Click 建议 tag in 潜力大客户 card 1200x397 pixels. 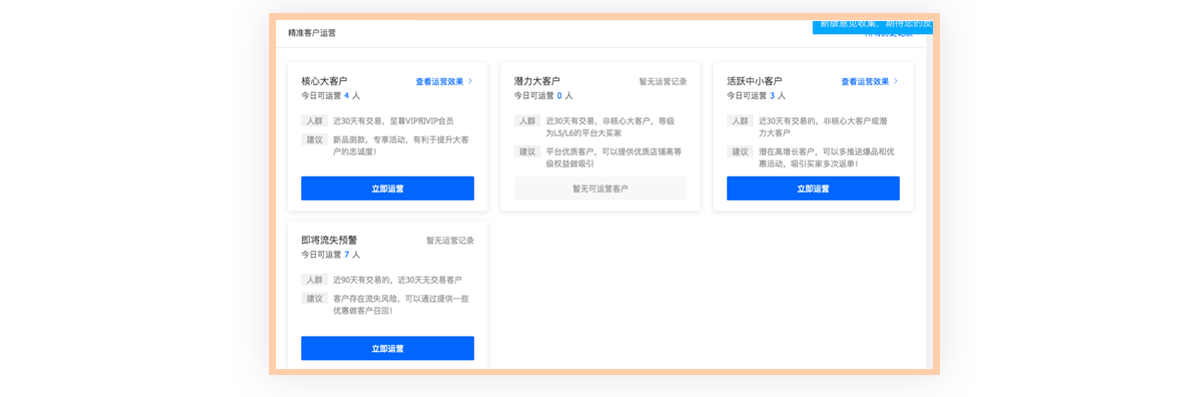click(x=528, y=152)
